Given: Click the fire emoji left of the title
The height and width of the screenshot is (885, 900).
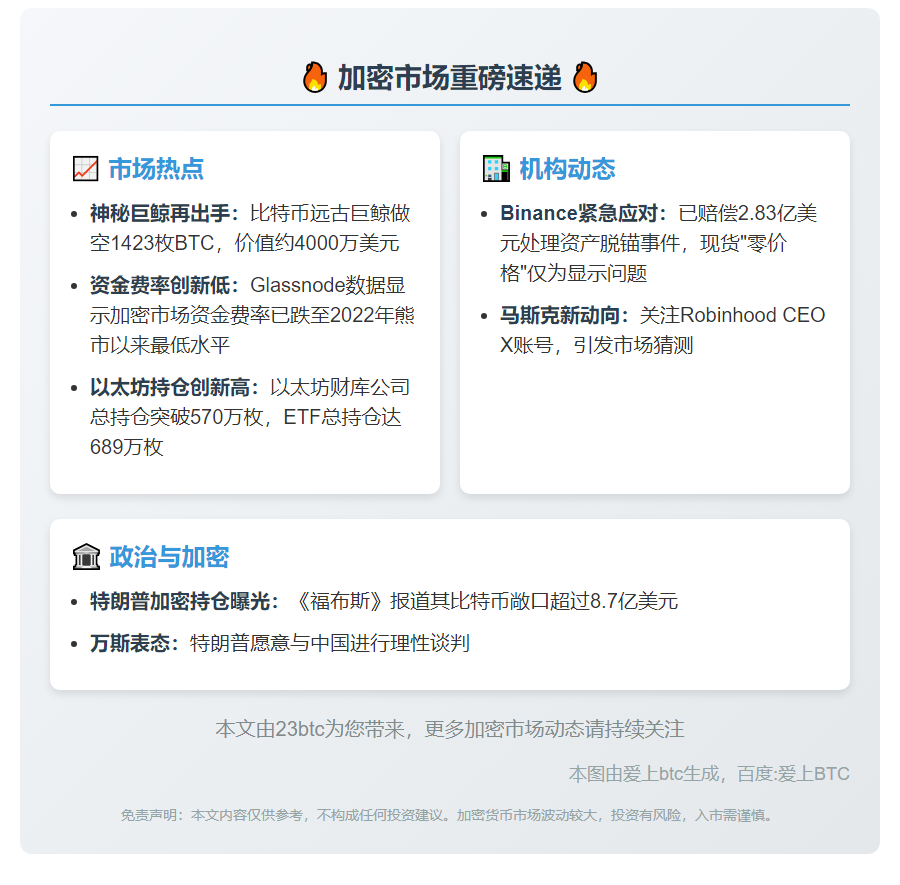Looking at the screenshot, I should click(315, 77).
